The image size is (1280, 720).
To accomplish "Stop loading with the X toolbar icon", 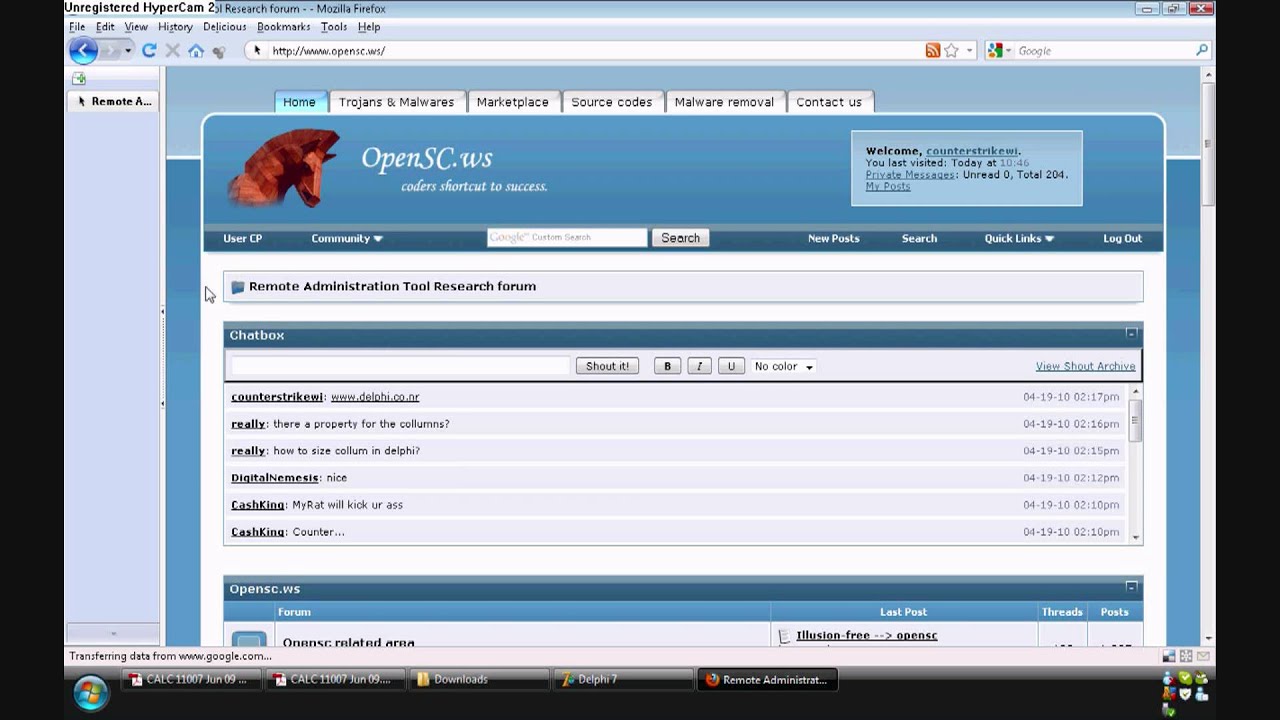I will [x=172, y=50].
